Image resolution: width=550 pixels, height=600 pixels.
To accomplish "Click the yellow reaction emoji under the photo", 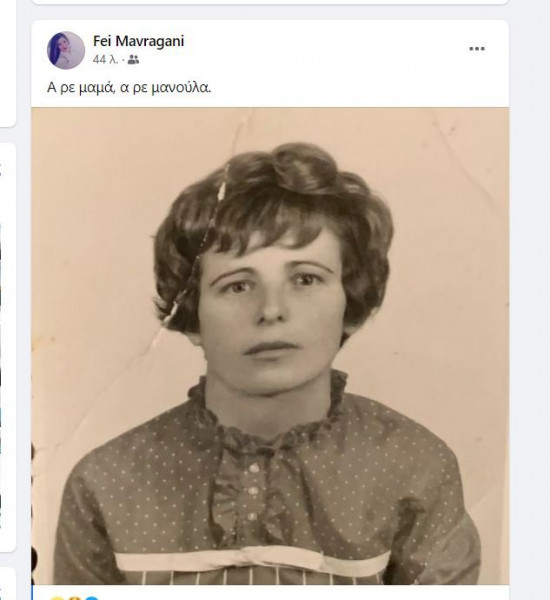I will (x=57, y=598).
